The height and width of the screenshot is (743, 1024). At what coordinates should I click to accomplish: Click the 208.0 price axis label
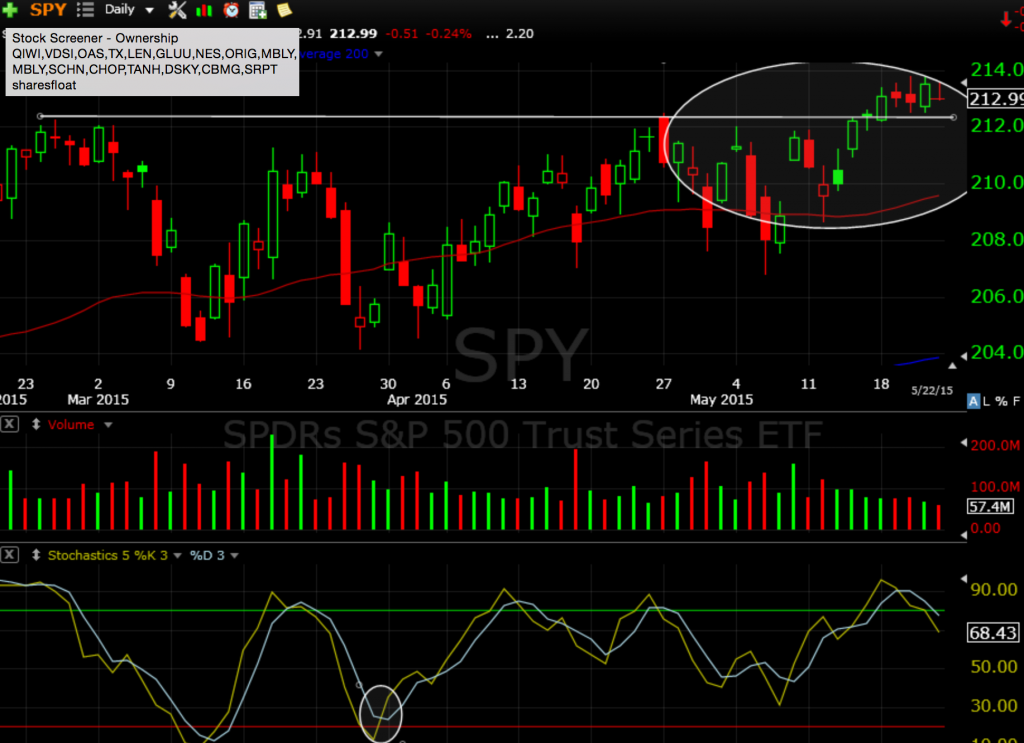click(997, 240)
